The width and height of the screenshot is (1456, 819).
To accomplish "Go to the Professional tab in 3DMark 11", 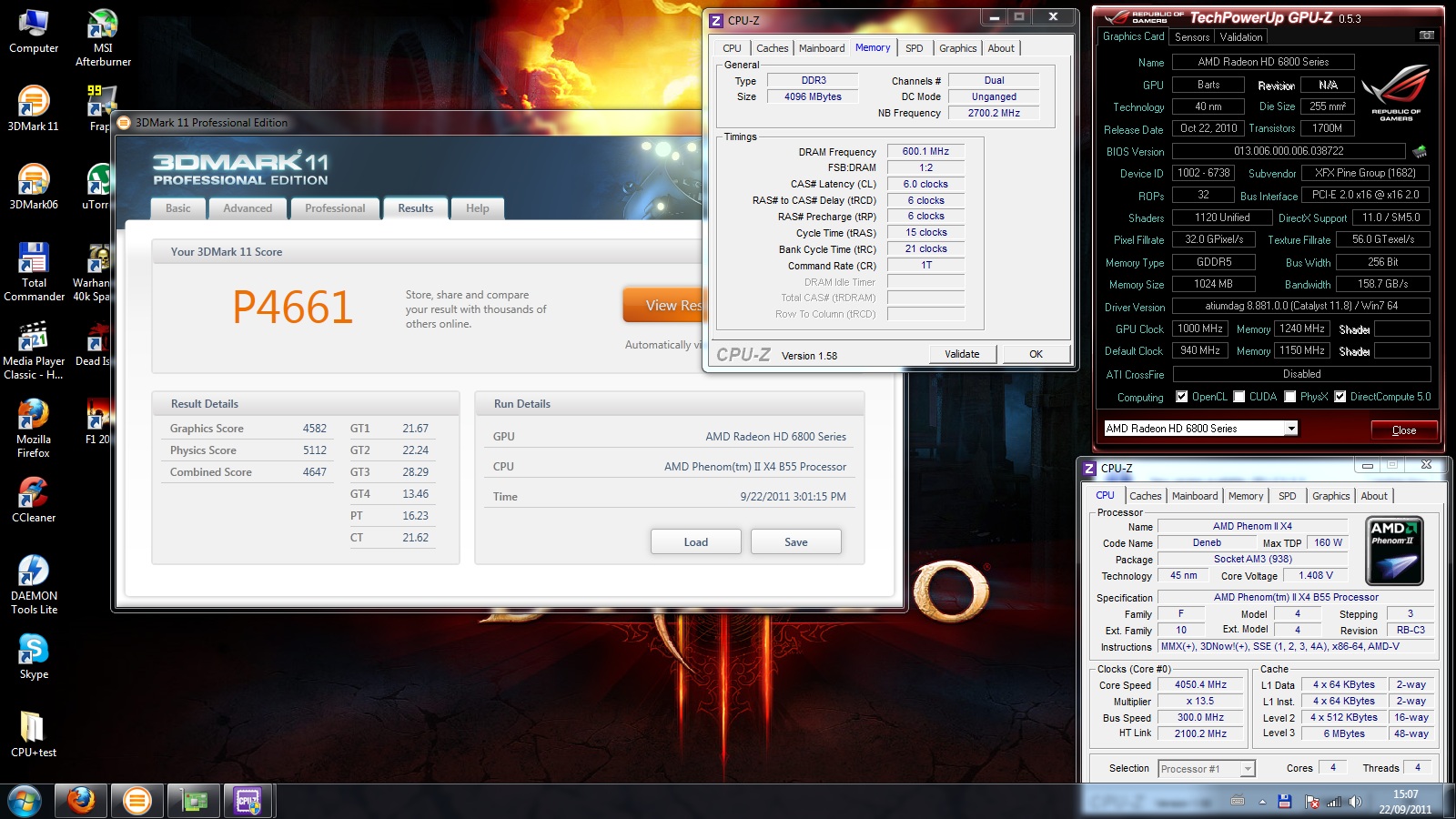I will (335, 208).
